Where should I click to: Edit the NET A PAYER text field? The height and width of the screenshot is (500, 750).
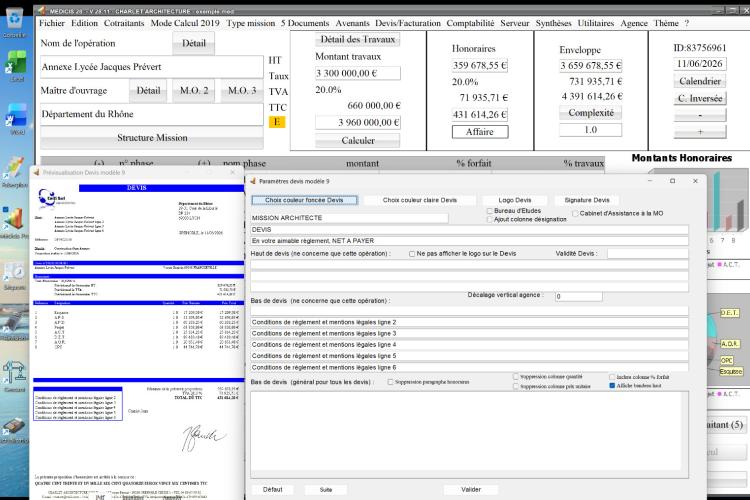470,241
